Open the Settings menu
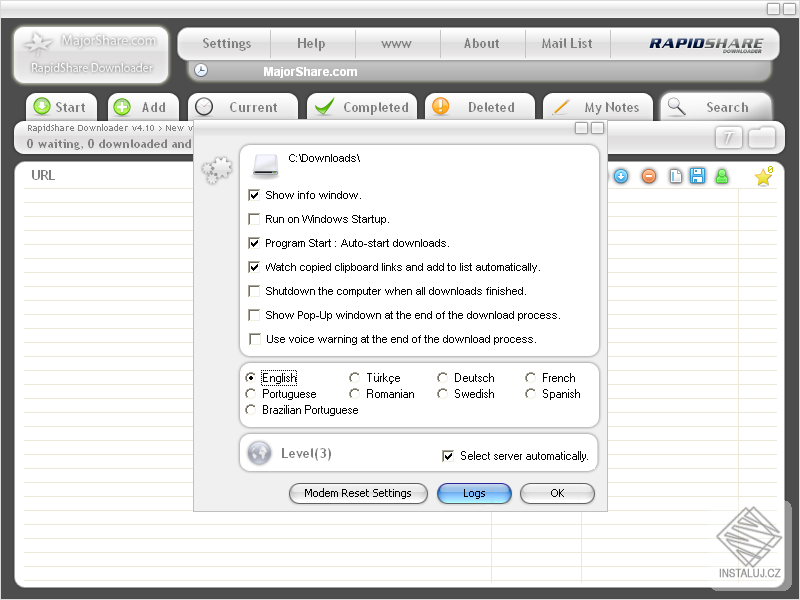 click(224, 43)
